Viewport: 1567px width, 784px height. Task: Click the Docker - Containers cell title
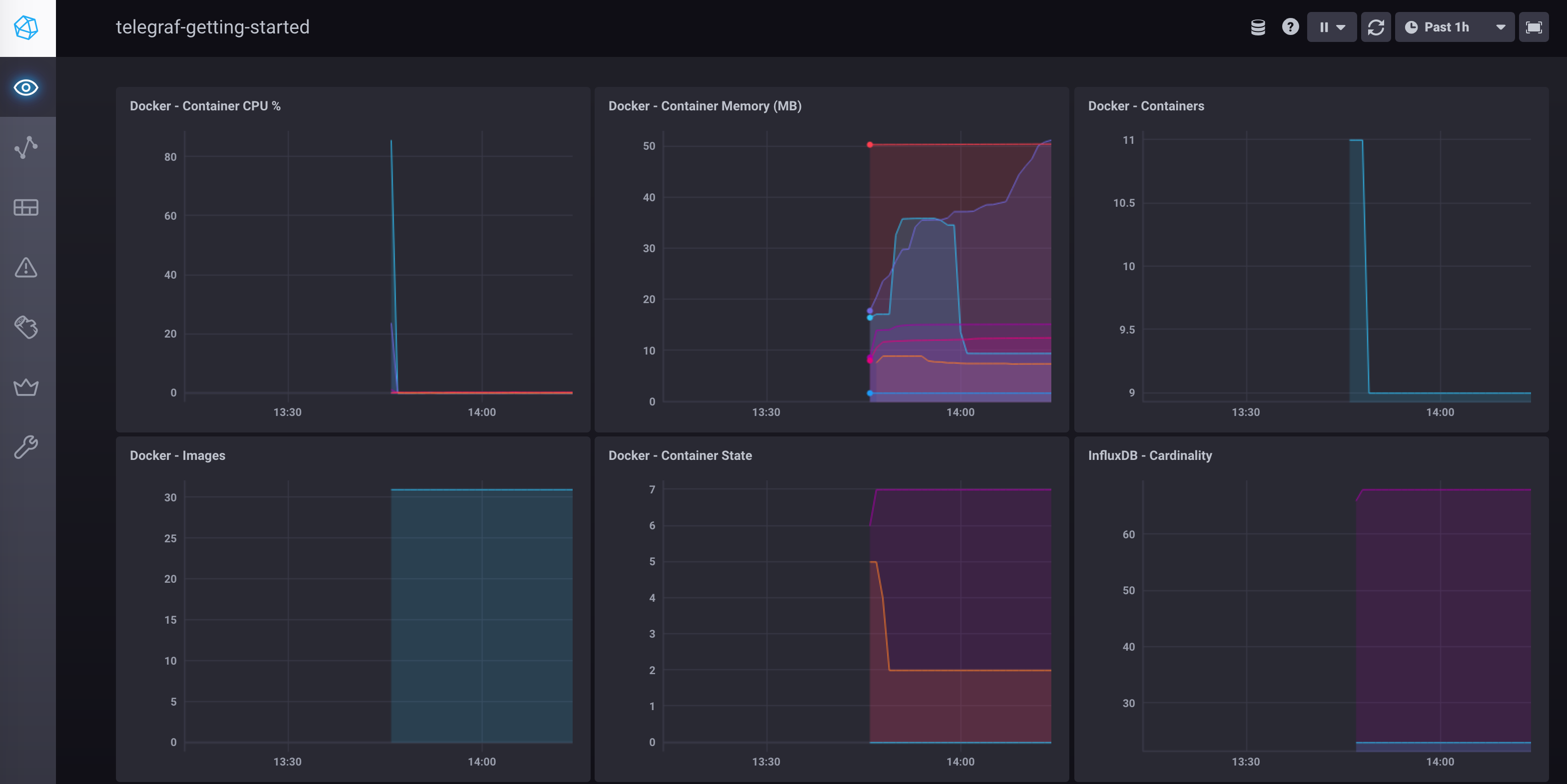pyautogui.click(x=1146, y=106)
